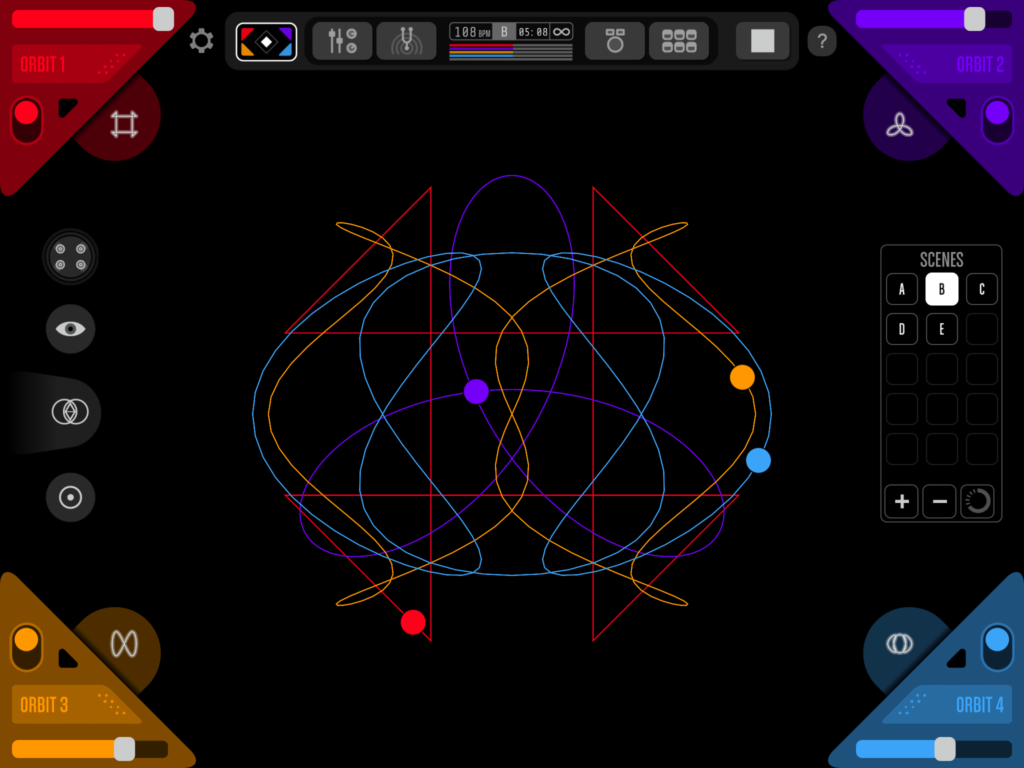This screenshot has height=768, width=1024.
Task: Select the four-color orbit view icon
Action: [x=266, y=41]
